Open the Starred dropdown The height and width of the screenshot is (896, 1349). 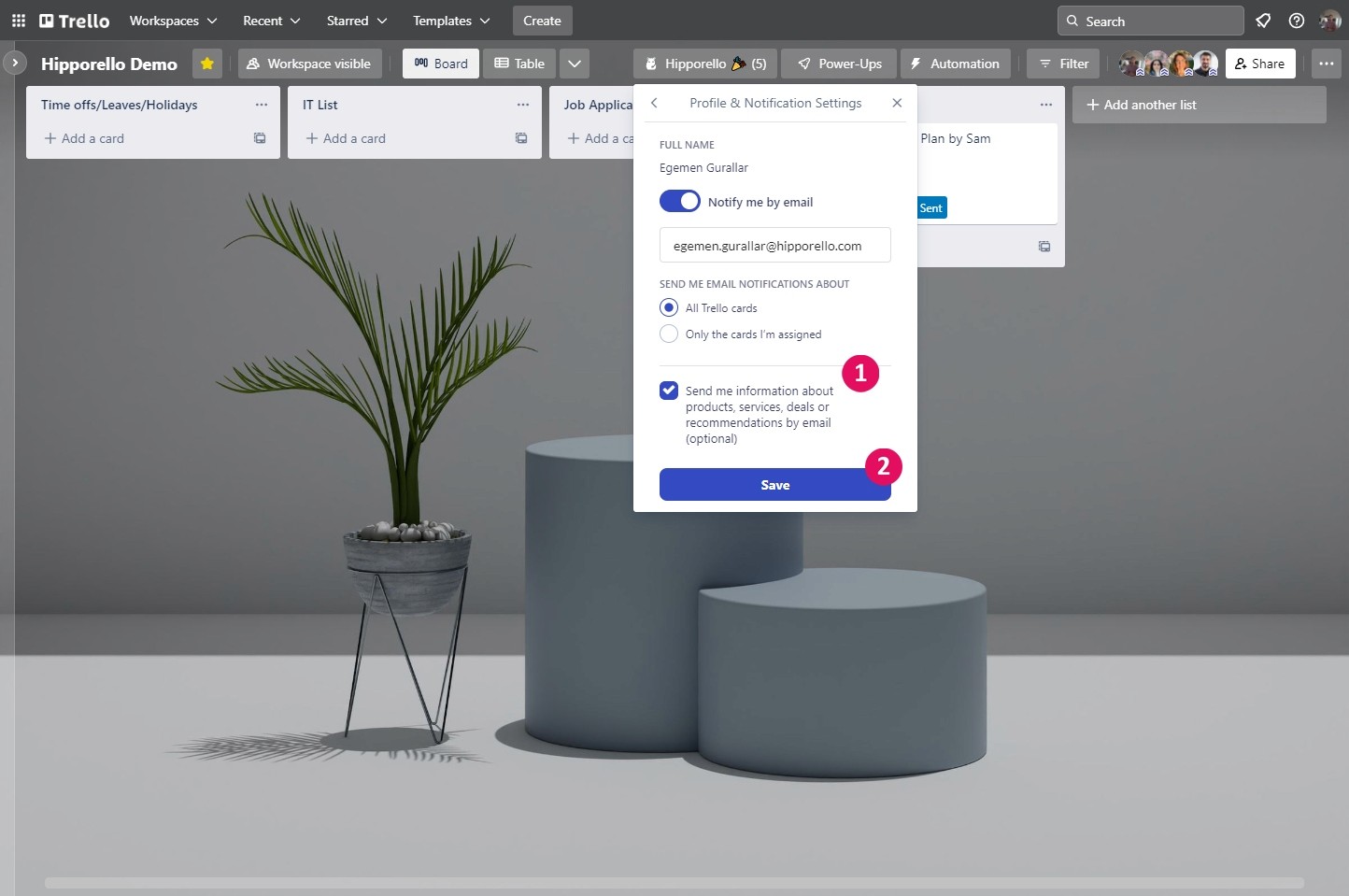[357, 21]
